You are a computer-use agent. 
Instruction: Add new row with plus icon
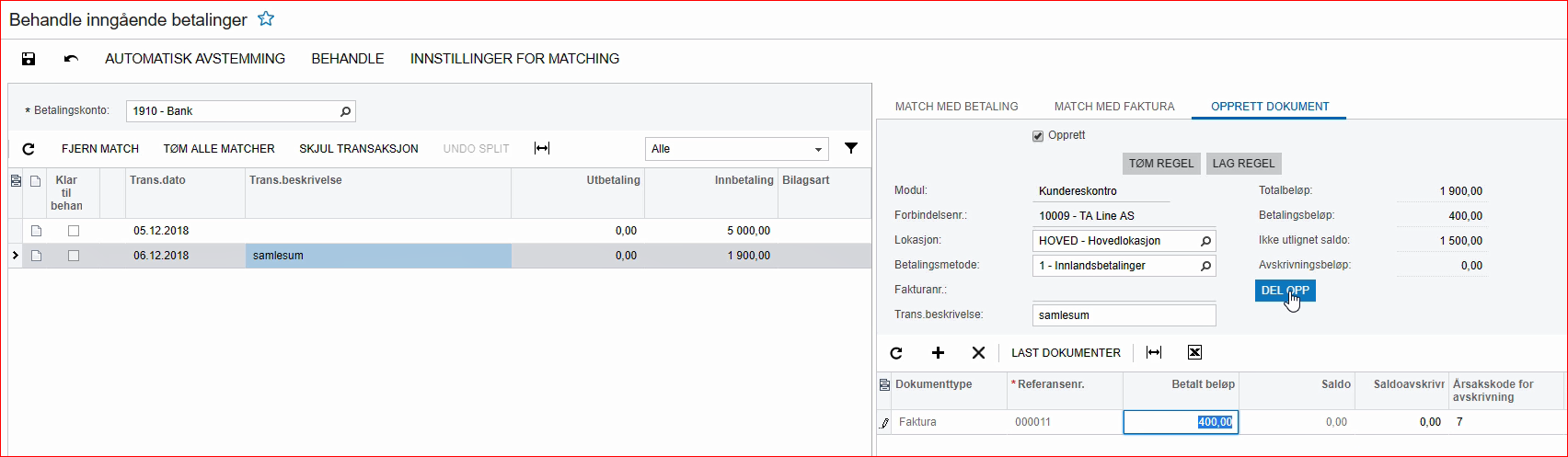coord(938,353)
